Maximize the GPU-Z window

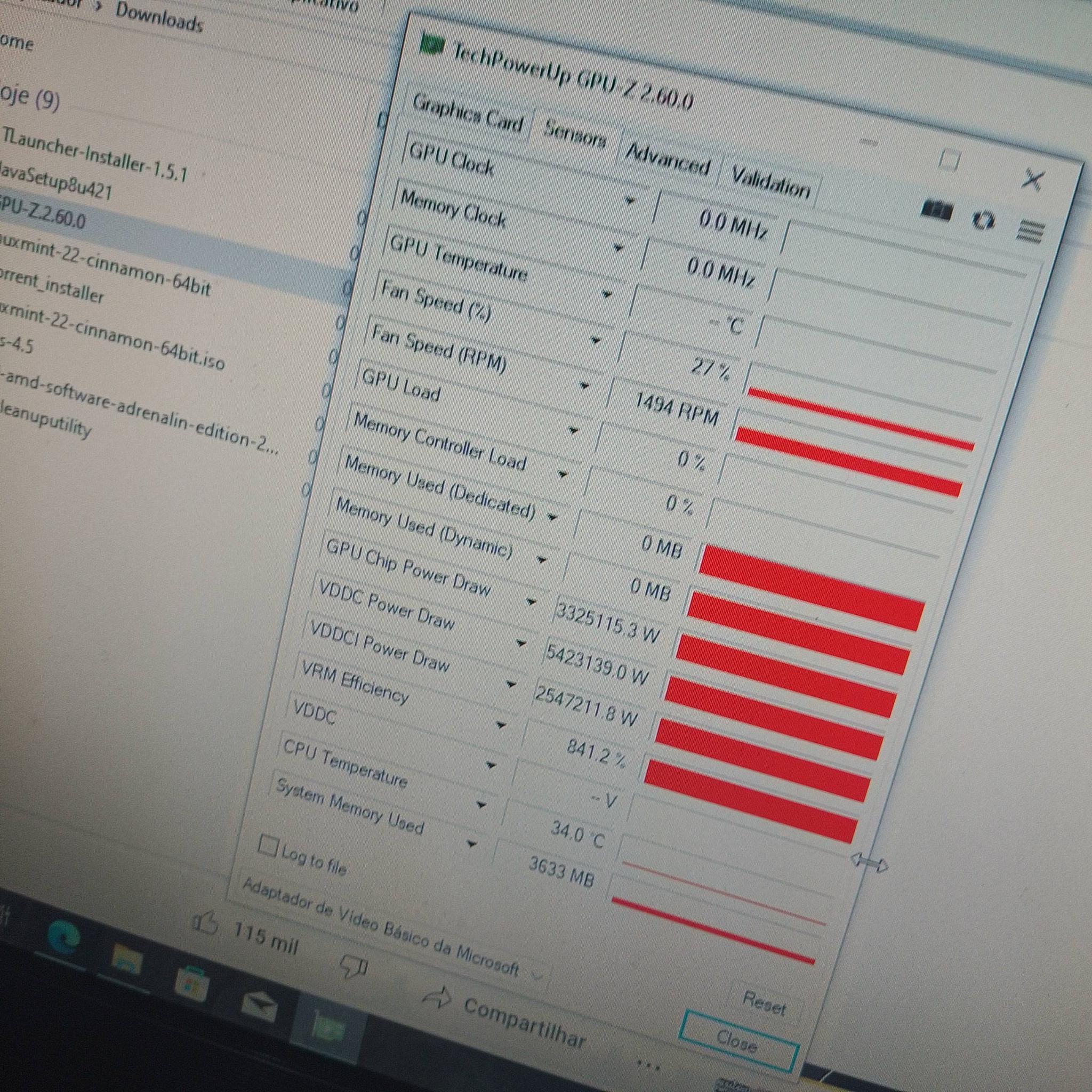949,159
